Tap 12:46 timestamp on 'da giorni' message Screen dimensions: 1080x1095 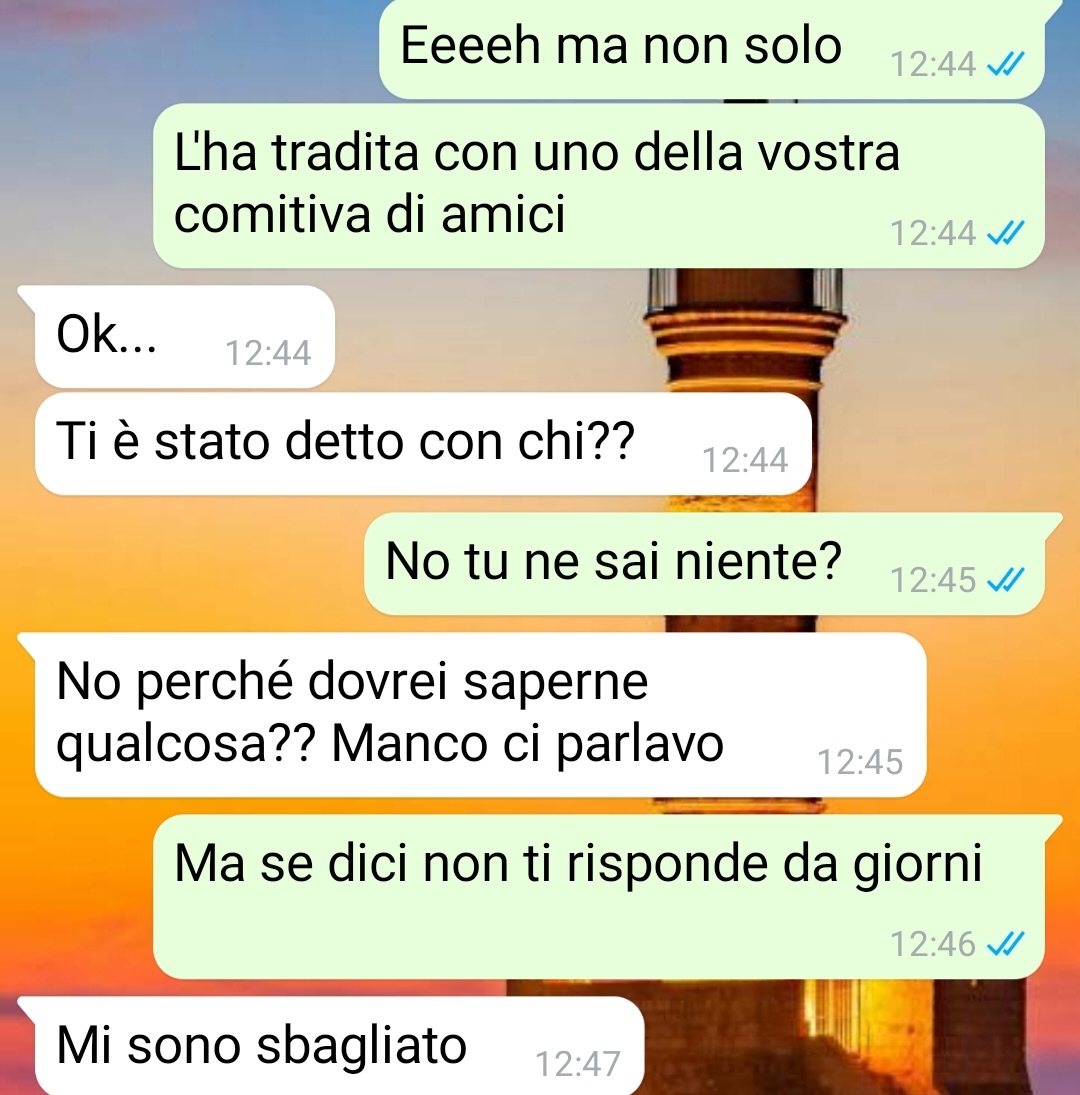[x=933, y=944]
